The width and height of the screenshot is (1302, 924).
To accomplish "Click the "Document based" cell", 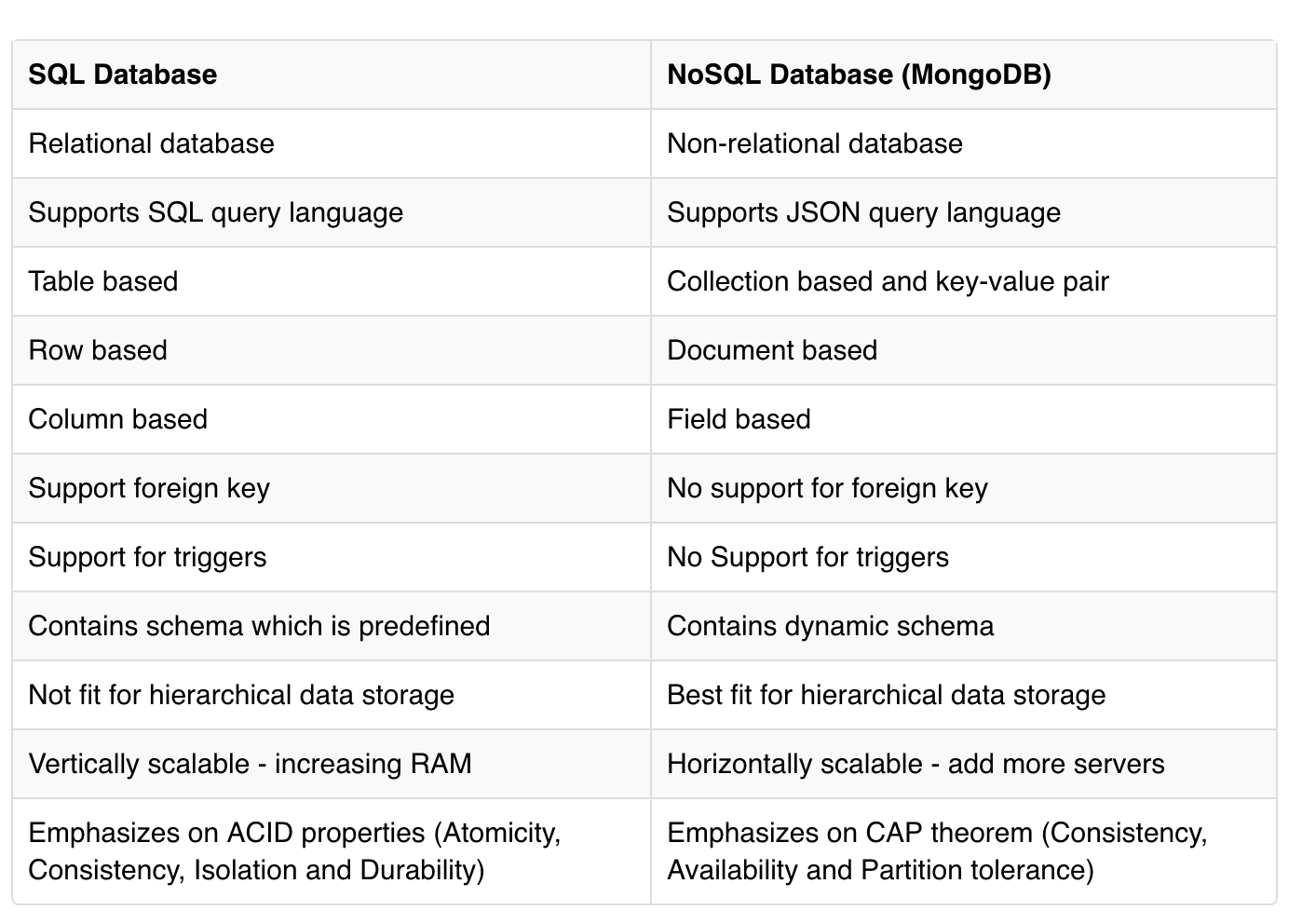I will 772,350.
